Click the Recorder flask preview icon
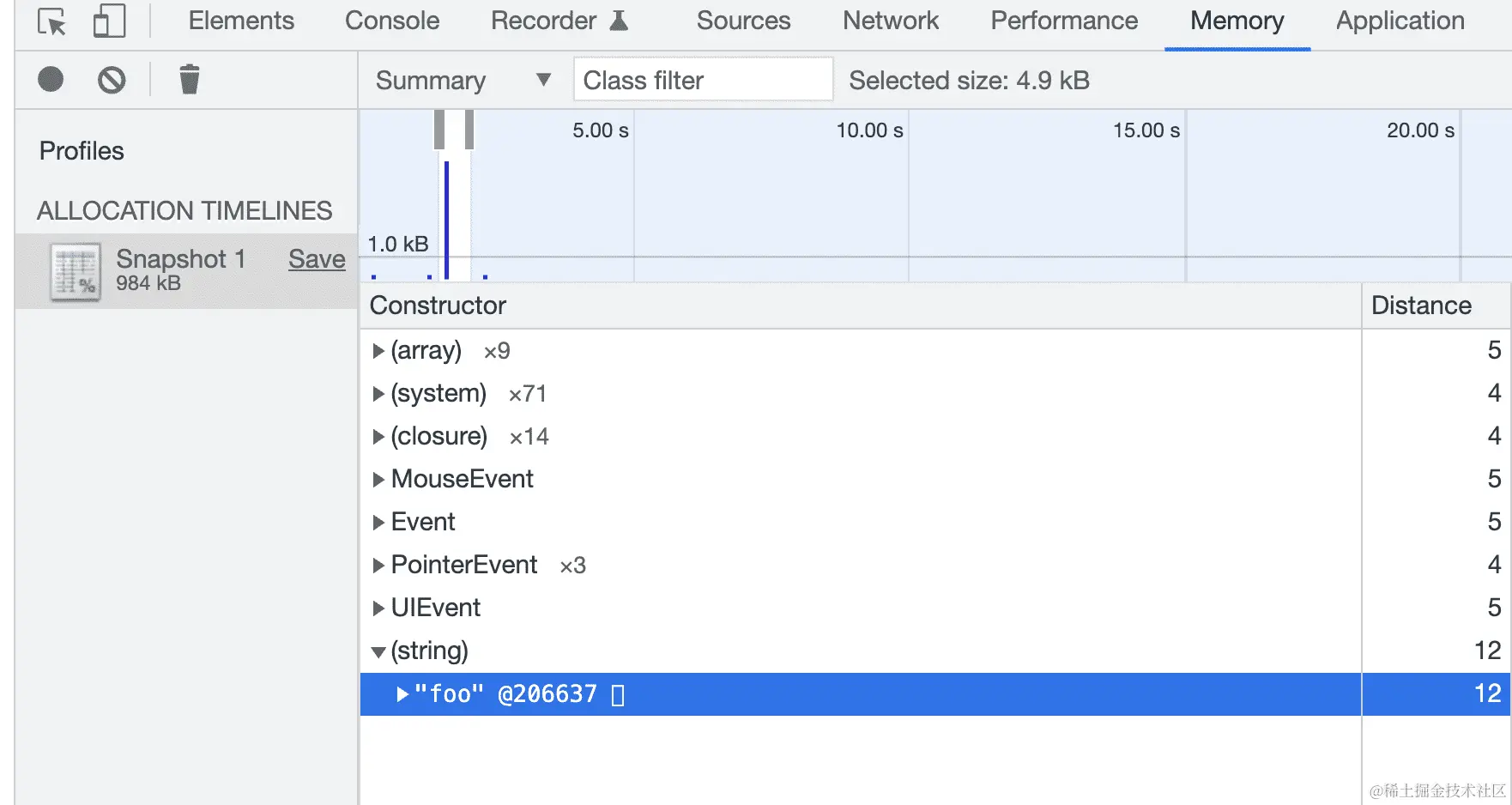This screenshot has height=805, width=1512. click(x=619, y=21)
